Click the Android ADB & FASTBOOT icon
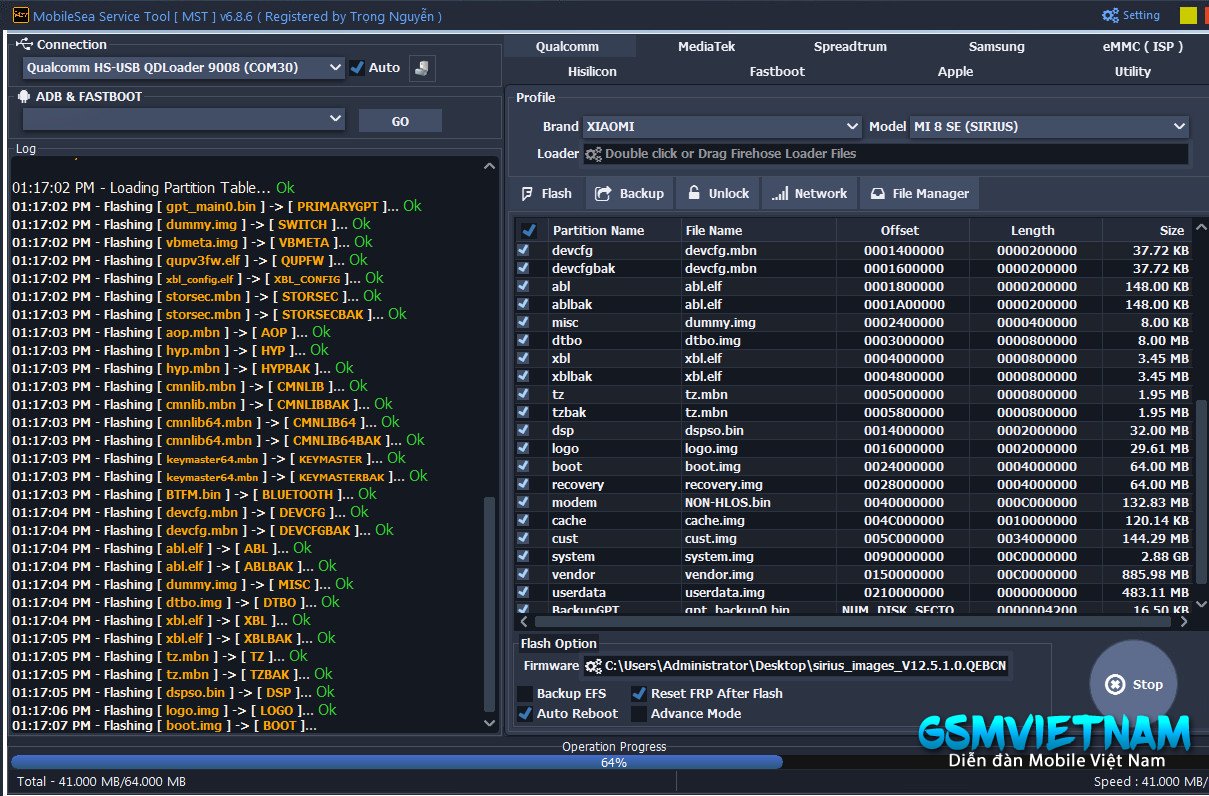This screenshot has width=1209, height=796. pyautogui.click(x=25, y=96)
